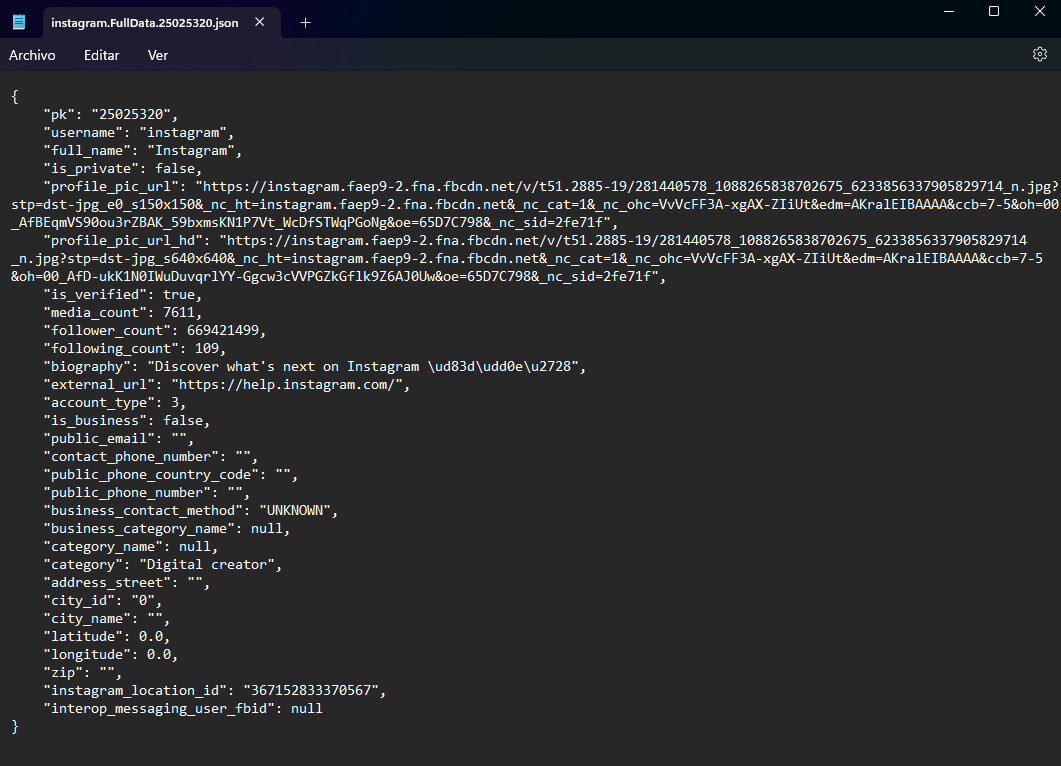This screenshot has height=766, width=1061.
Task: Click the "following_count": 109 line
Action: tap(135, 348)
